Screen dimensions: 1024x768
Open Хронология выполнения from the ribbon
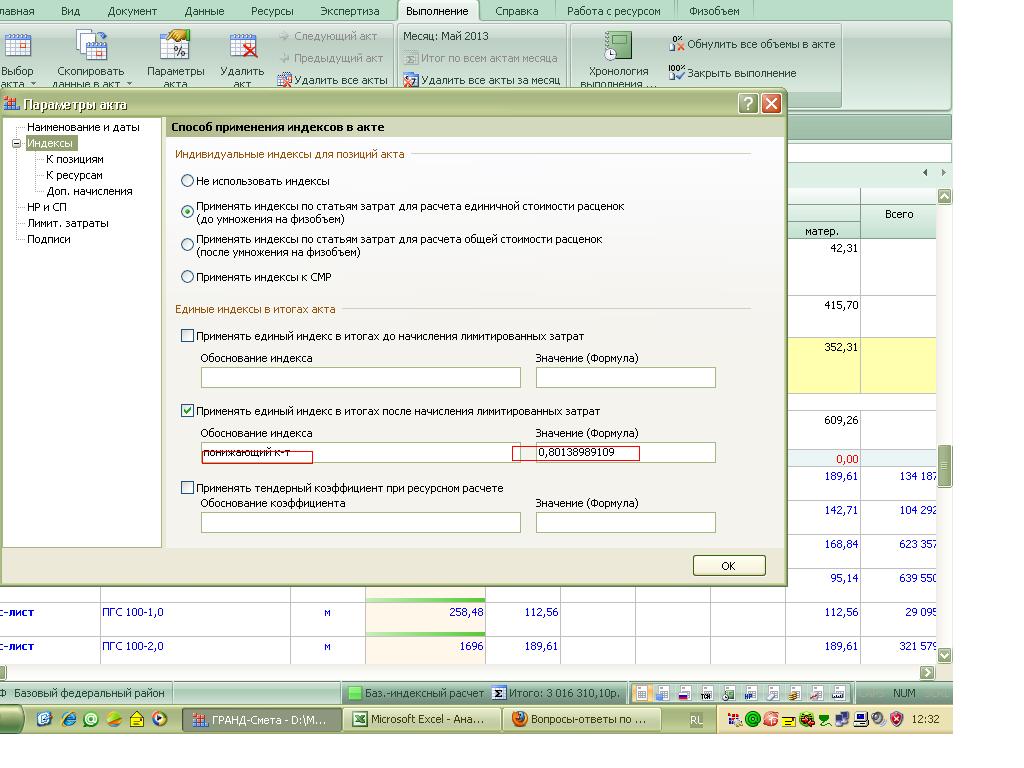(618, 47)
